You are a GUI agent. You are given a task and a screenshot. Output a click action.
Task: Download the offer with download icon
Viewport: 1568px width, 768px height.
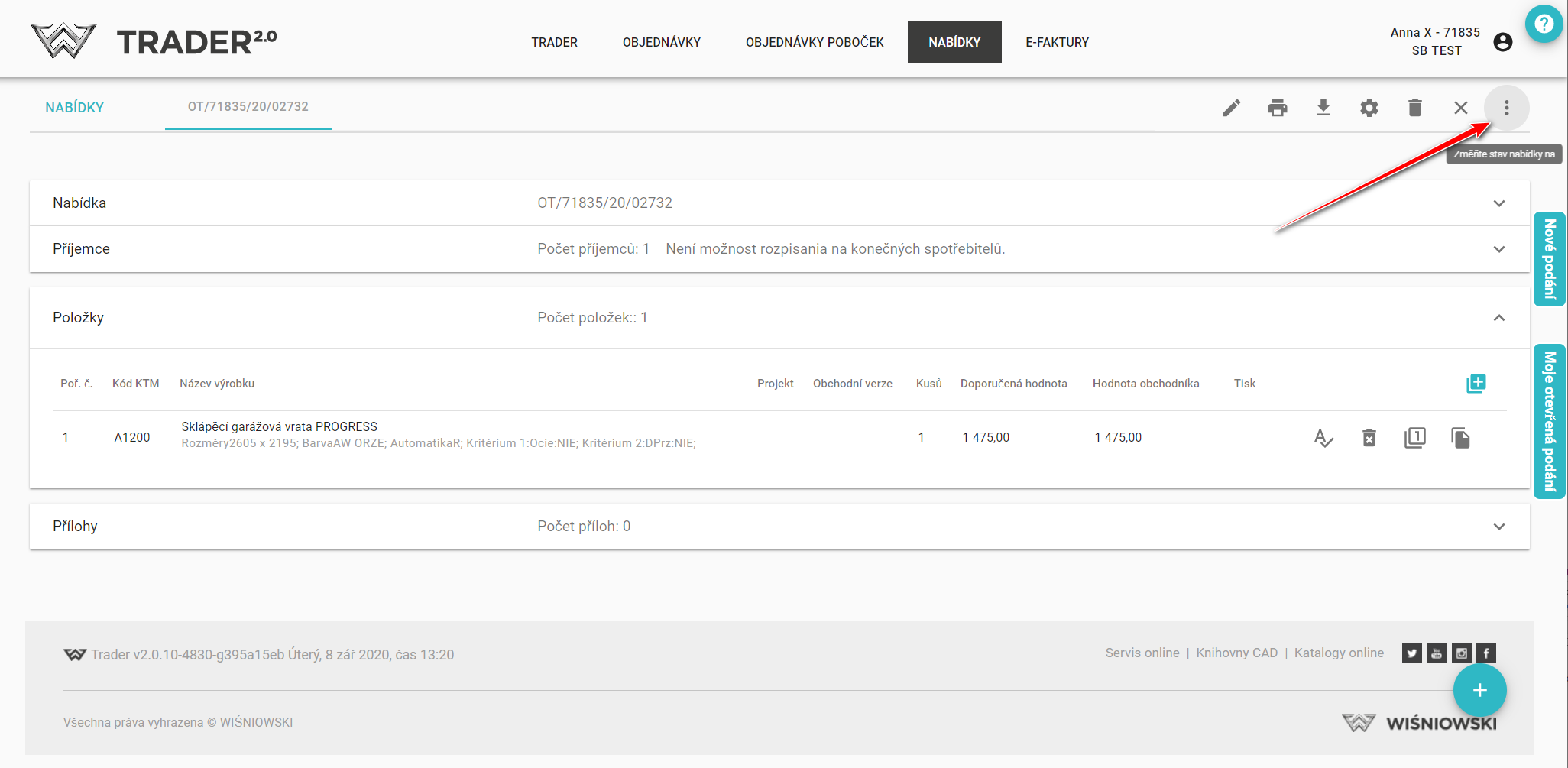pyautogui.click(x=1323, y=108)
